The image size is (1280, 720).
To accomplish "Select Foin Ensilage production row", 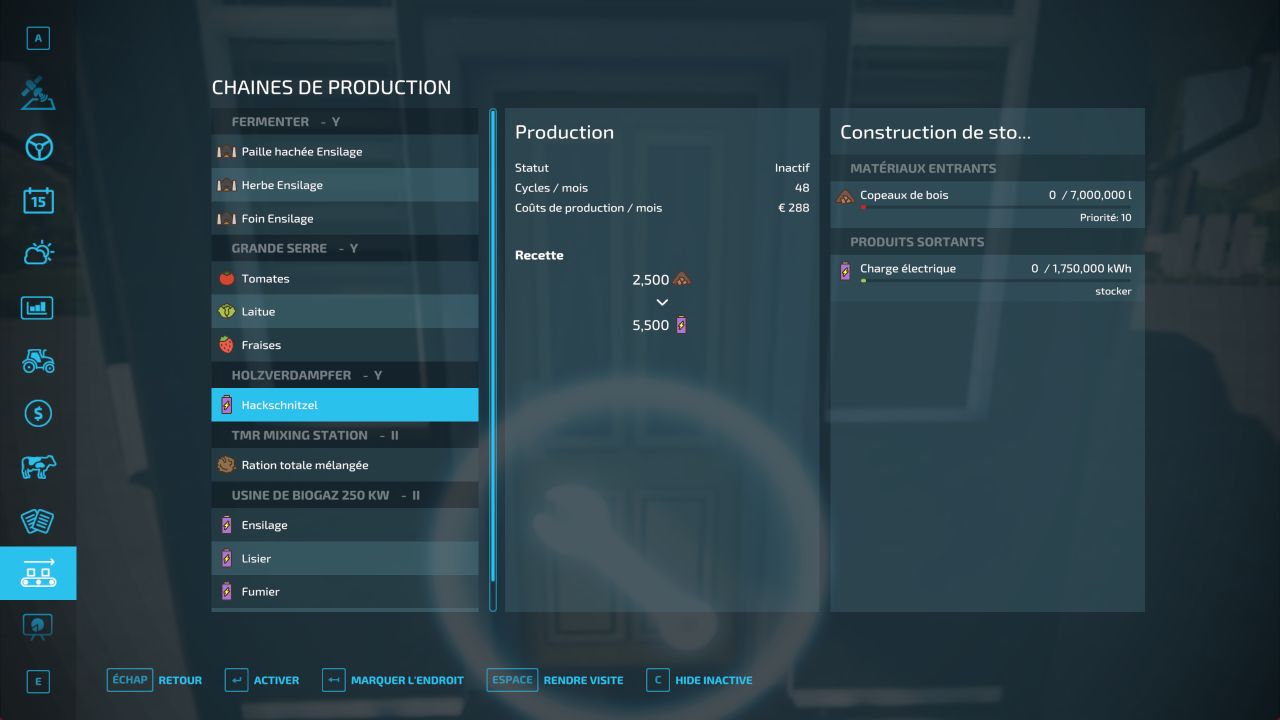I will 345,218.
